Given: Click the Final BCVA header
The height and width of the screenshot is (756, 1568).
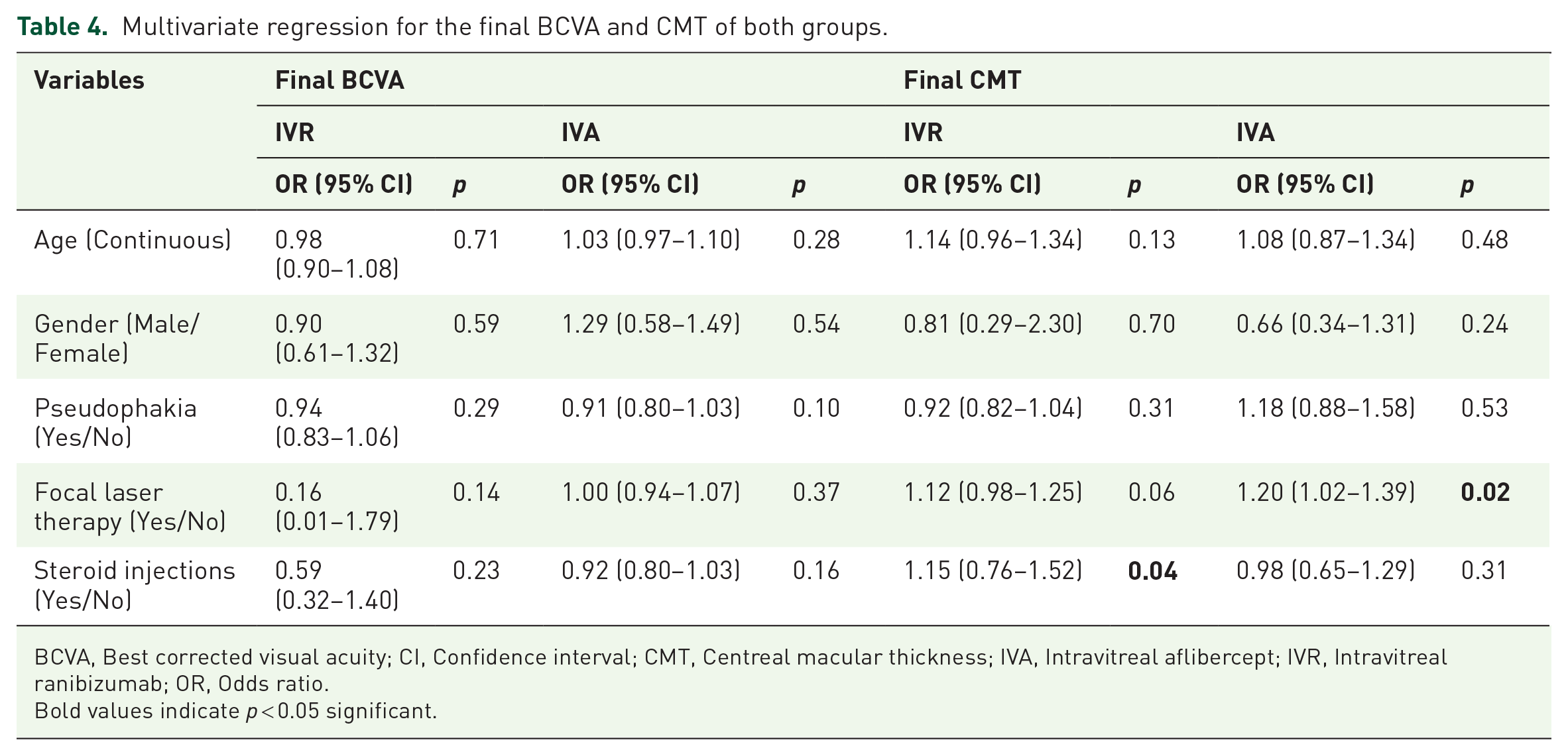Looking at the screenshot, I should 339,80.
